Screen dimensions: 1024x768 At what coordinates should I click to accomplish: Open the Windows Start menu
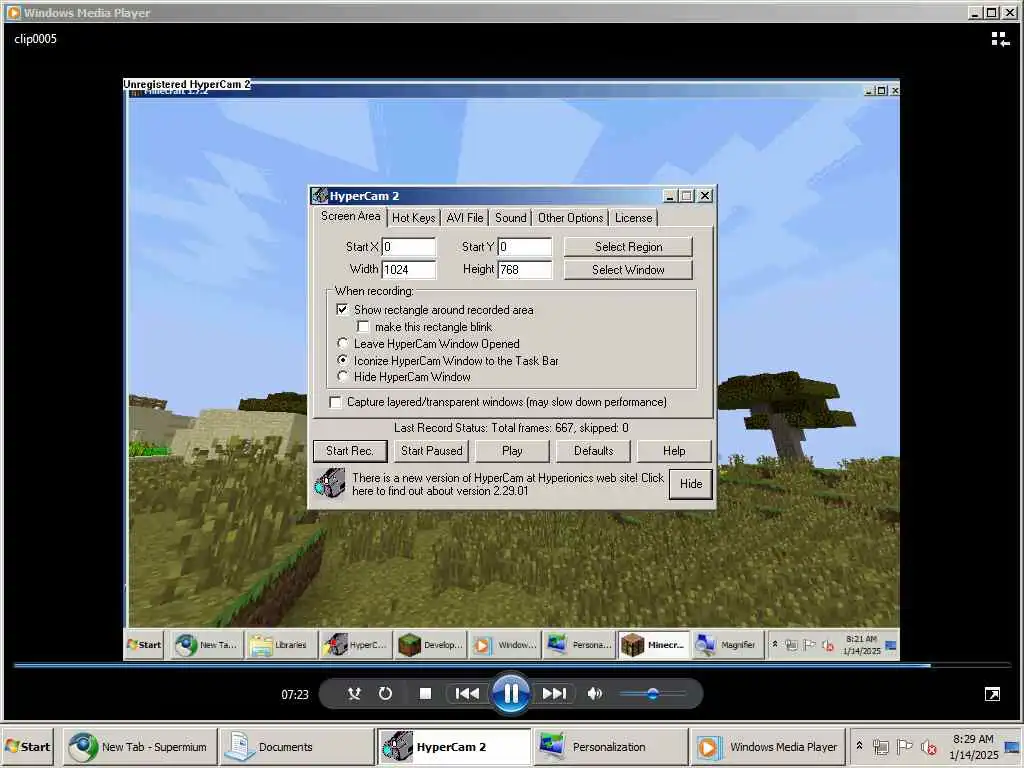[29, 746]
